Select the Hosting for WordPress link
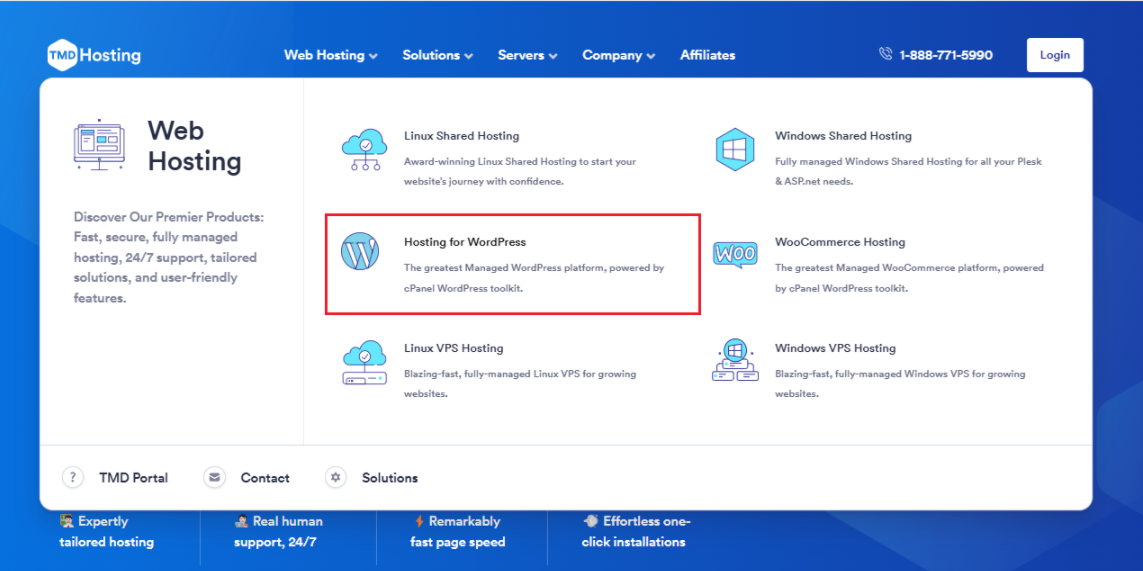The width and height of the screenshot is (1143, 571). (x=465, y=242)
